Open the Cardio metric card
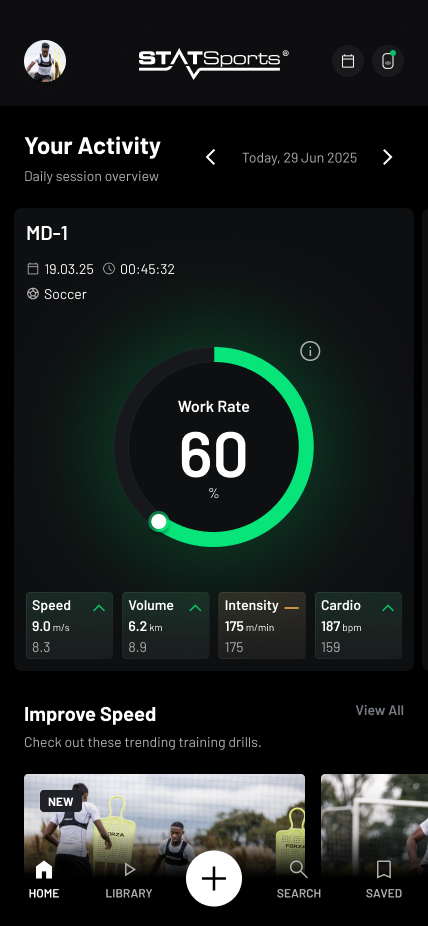428x926 pixels. pyautogui.click(x=358, y=625)
